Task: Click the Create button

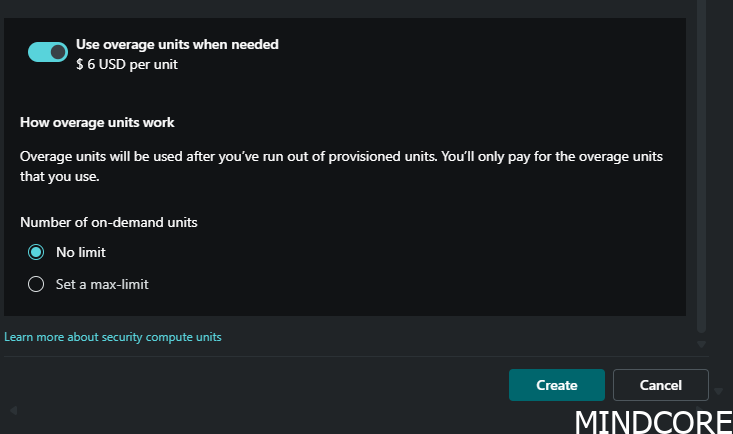Action: [557, 385]
